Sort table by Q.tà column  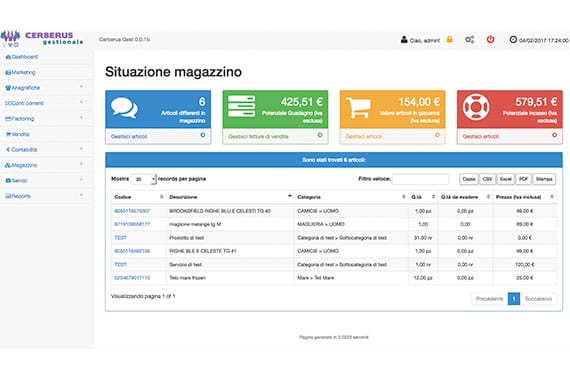click(423, 197)
